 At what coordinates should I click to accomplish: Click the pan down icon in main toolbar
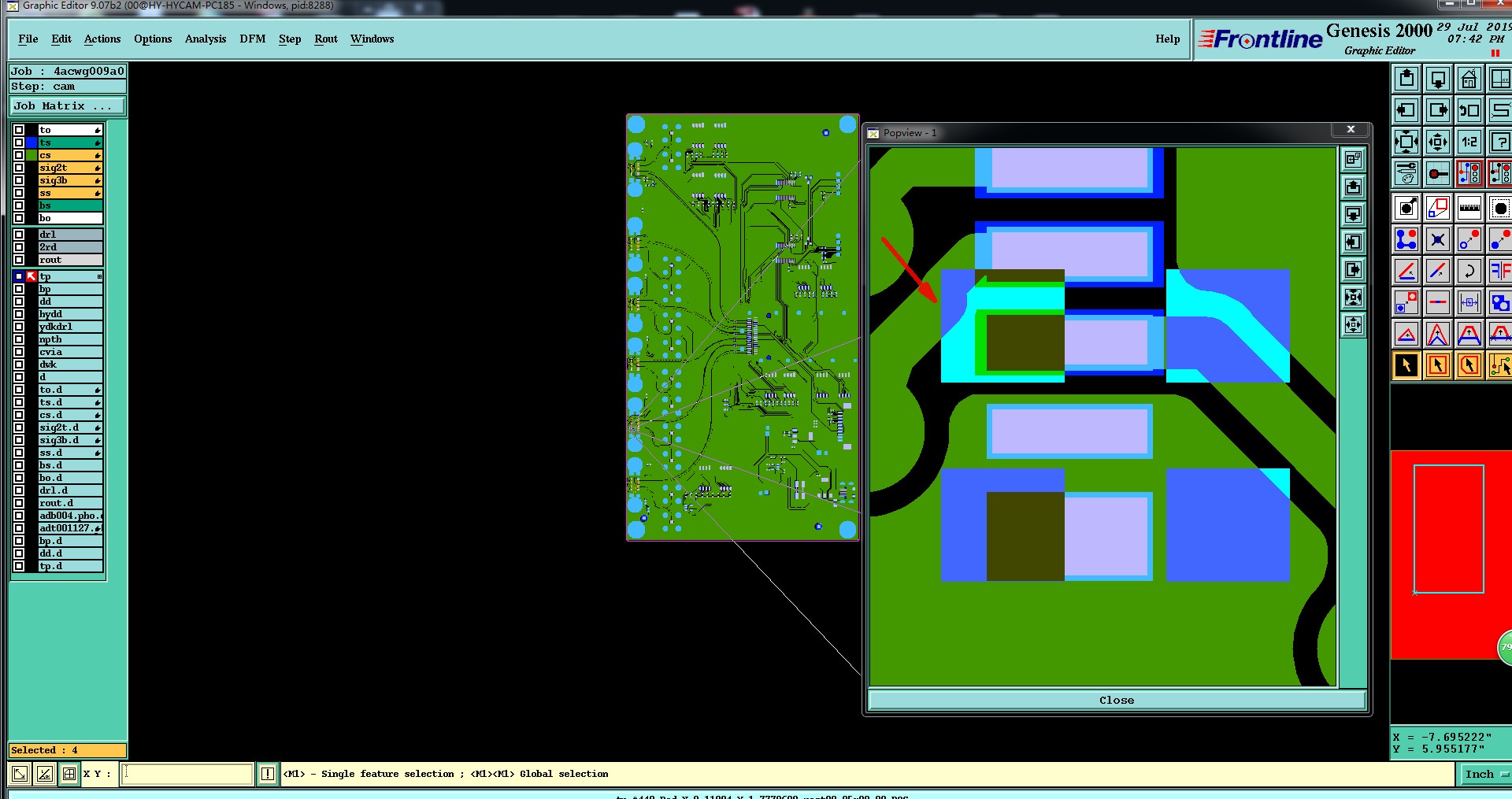coord(1438,79)
